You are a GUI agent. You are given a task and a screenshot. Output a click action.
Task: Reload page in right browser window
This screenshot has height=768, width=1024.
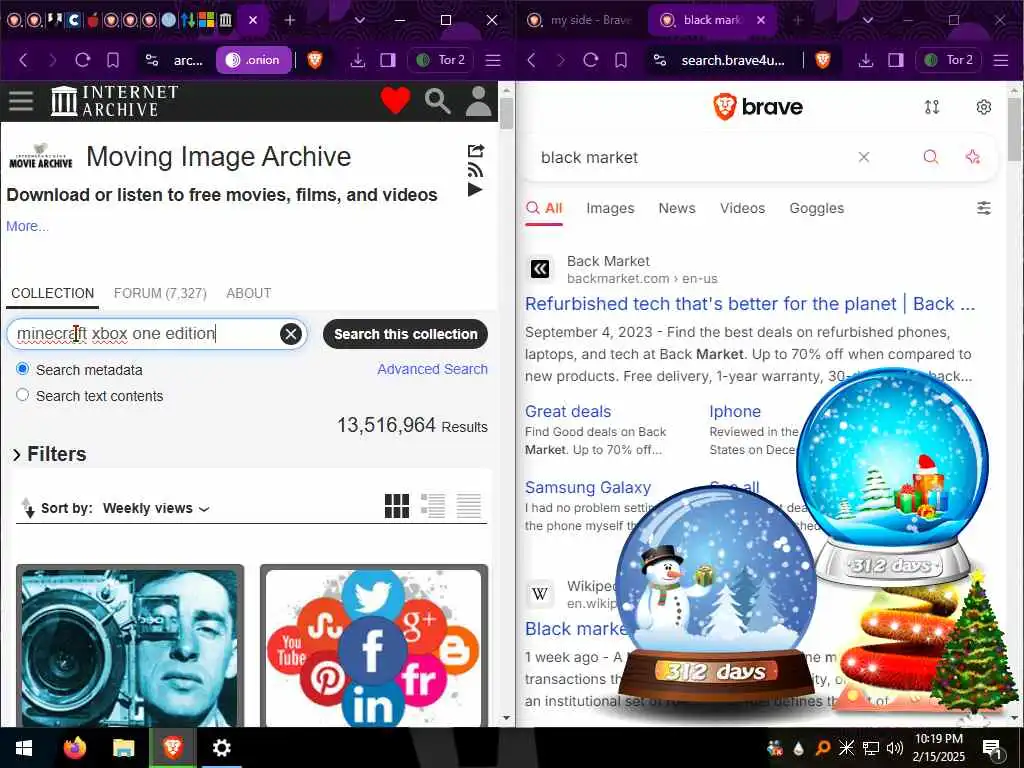[590, 60]
